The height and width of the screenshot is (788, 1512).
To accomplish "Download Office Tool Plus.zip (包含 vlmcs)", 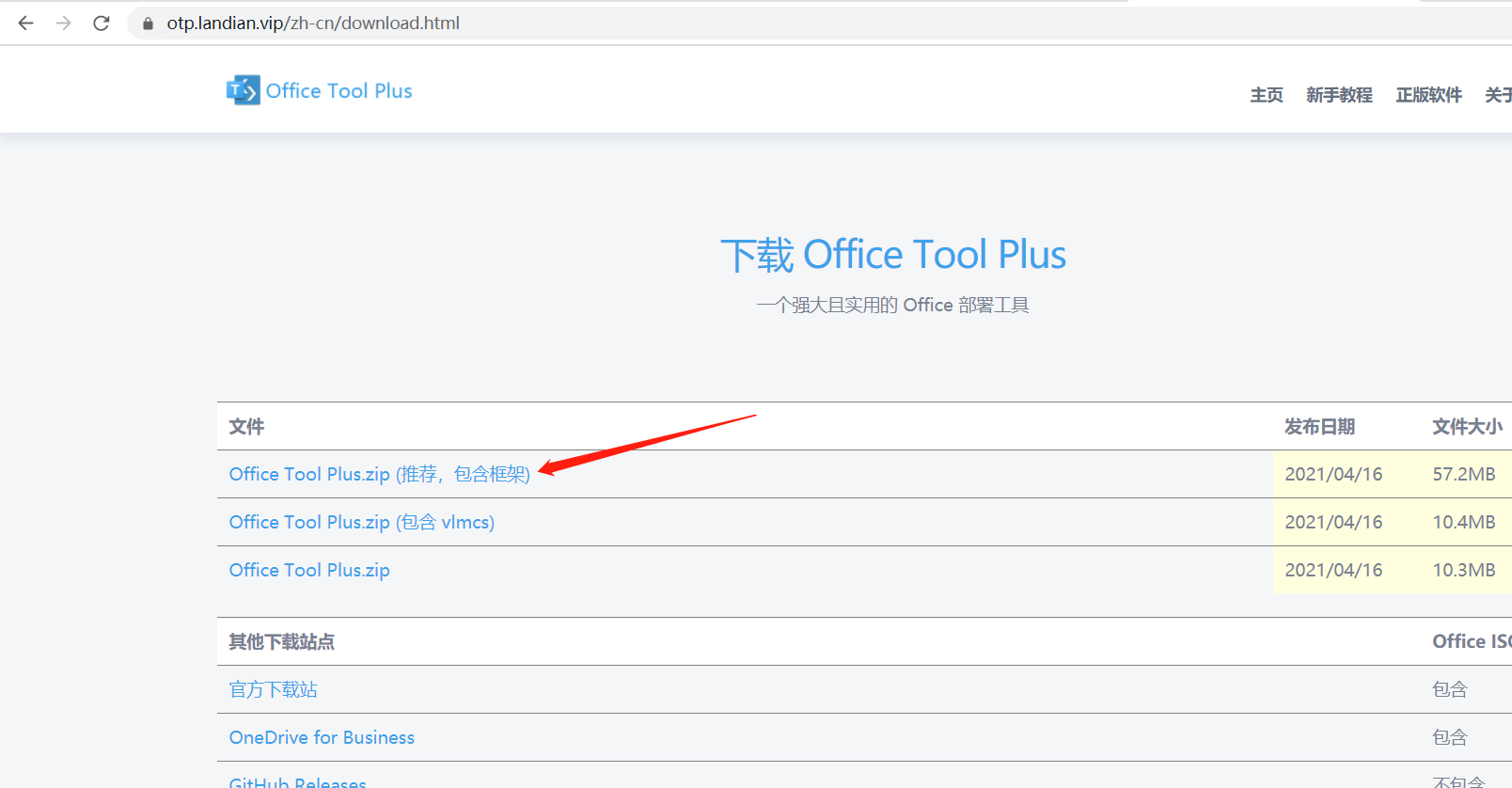I will pos(361,522).
